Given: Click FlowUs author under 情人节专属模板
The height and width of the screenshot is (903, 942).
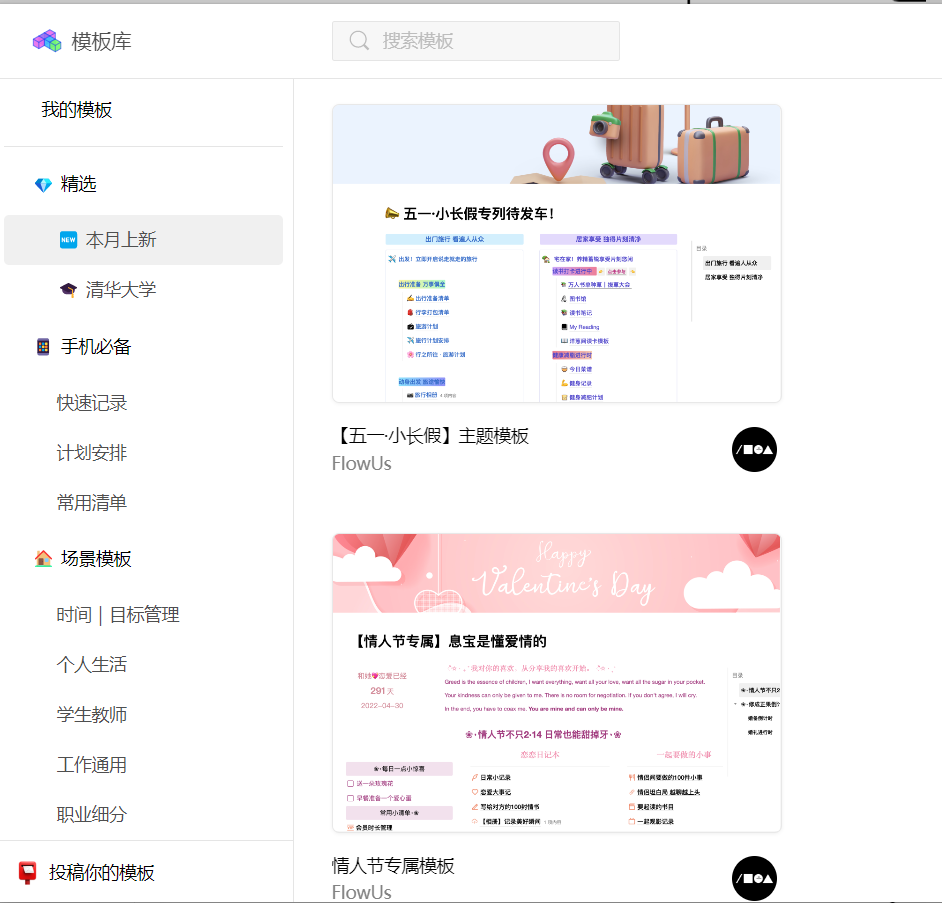Looking at the screenshot, I should [x=362, y=893].
